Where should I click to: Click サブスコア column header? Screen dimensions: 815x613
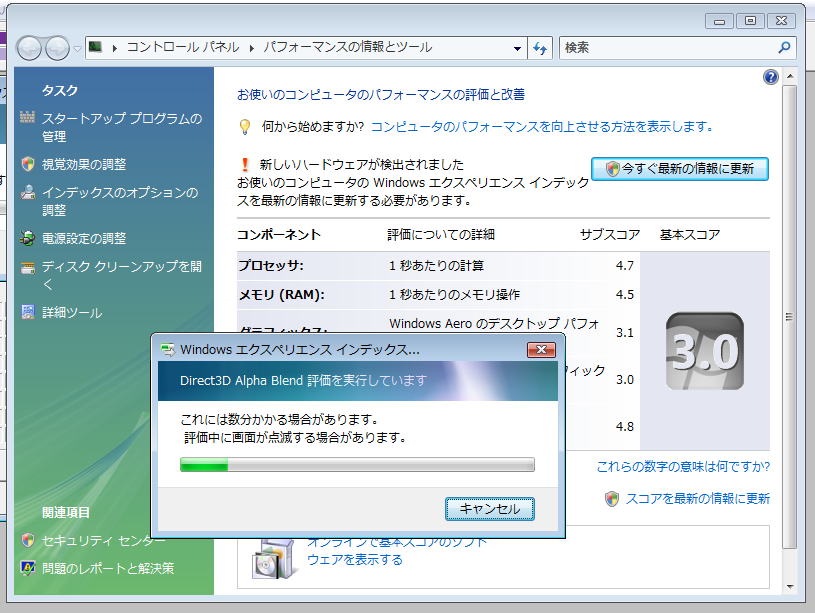[x=610, y=234]
